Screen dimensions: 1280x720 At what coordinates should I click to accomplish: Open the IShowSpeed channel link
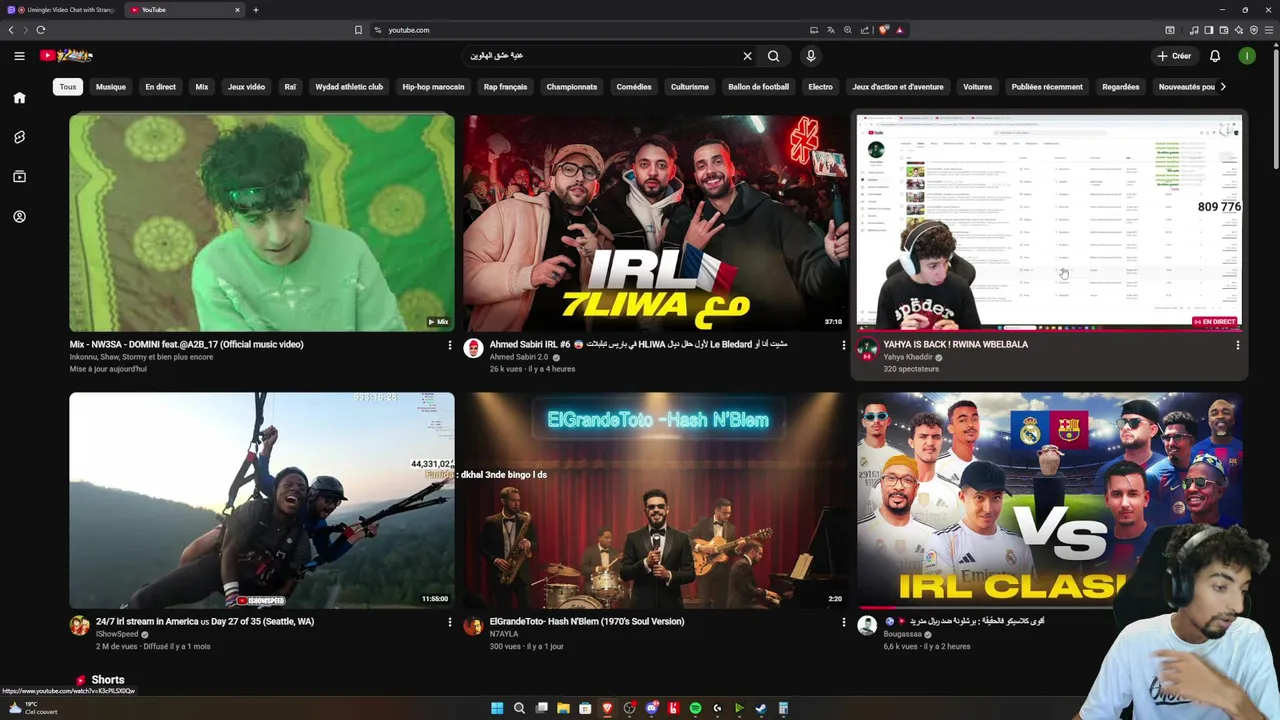click(117, 634)
